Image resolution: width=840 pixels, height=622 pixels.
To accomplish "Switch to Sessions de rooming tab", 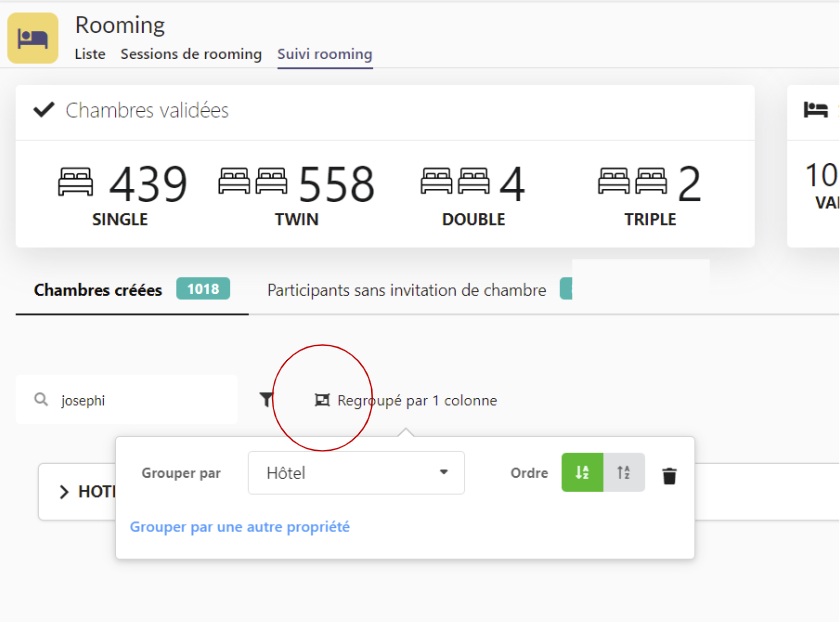I will point(191,54).
